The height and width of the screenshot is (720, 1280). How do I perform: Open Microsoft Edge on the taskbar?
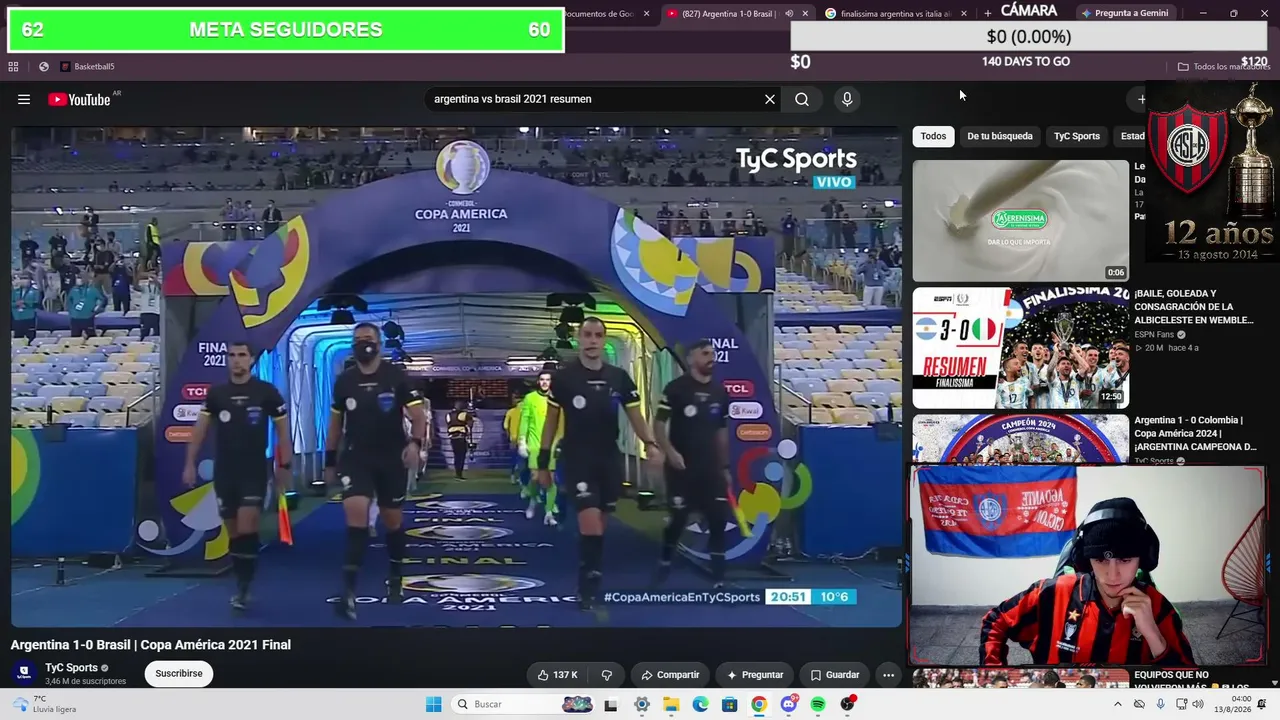pos(700,705)
